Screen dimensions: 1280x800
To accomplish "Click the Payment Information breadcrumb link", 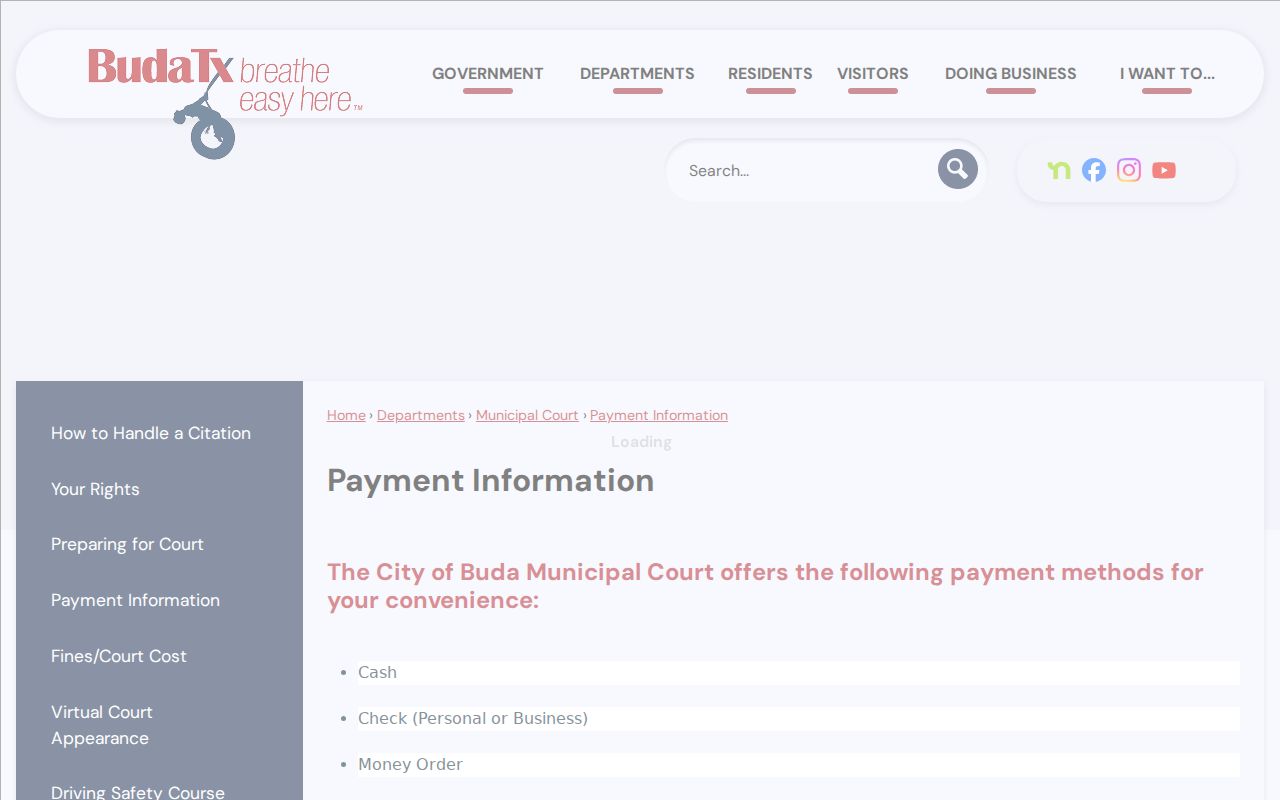I will [659, 415].
